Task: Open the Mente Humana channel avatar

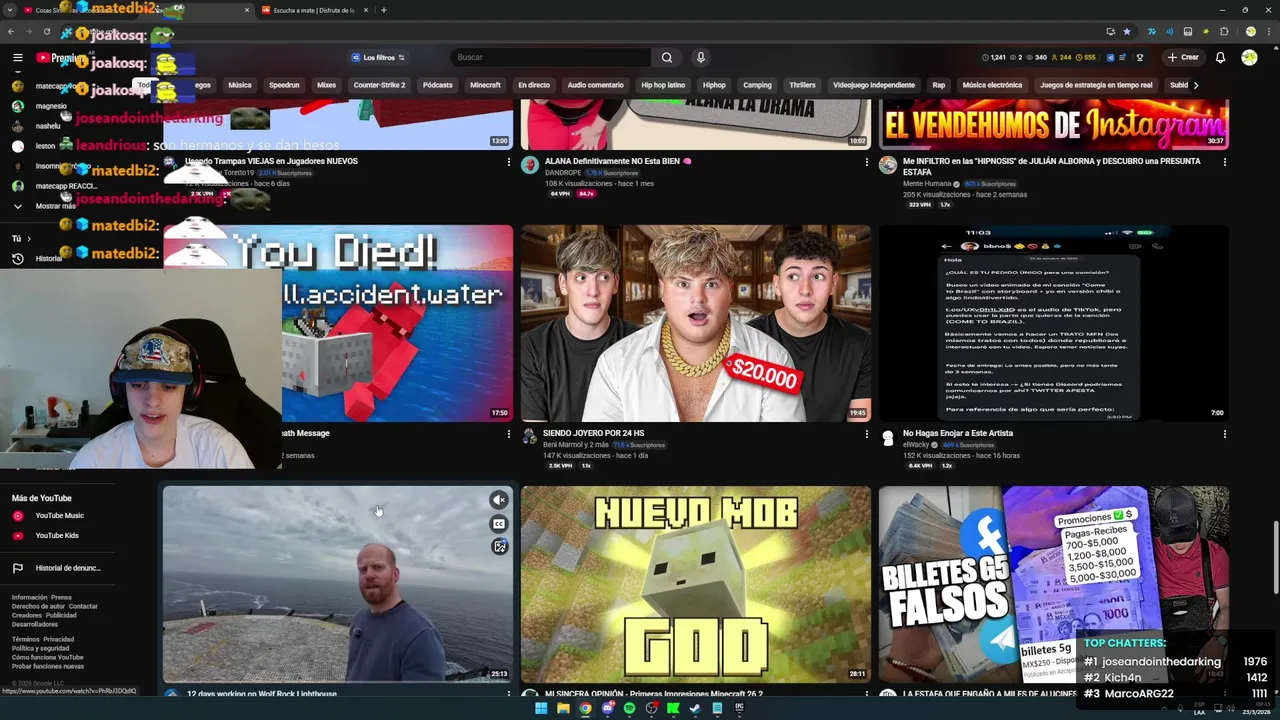Action: 887,166
